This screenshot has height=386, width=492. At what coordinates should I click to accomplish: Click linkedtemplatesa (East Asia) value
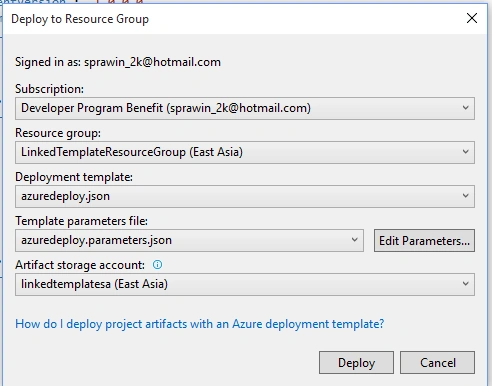(94, 284)
